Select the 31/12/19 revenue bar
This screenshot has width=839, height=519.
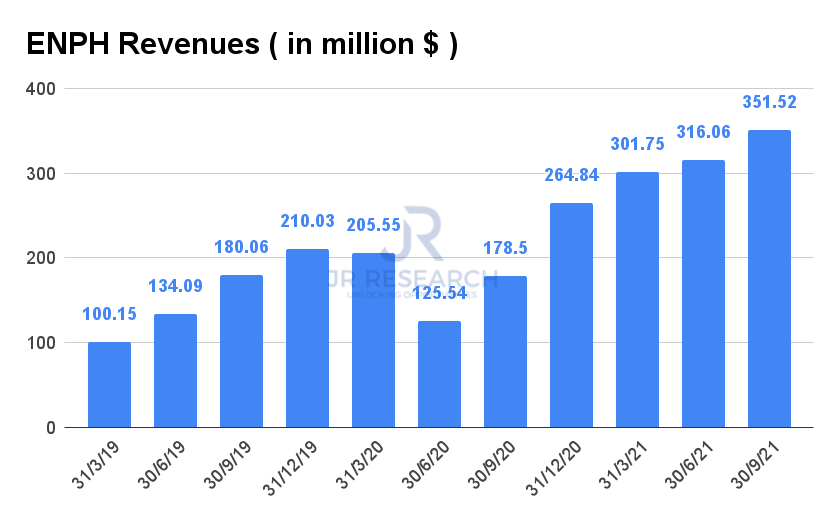(x=307, y=338)
